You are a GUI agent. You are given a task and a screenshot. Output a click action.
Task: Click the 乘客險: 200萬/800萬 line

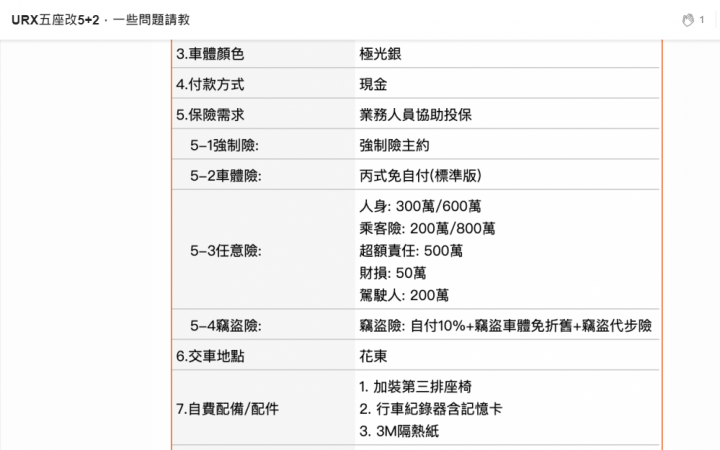pos(427,229)
